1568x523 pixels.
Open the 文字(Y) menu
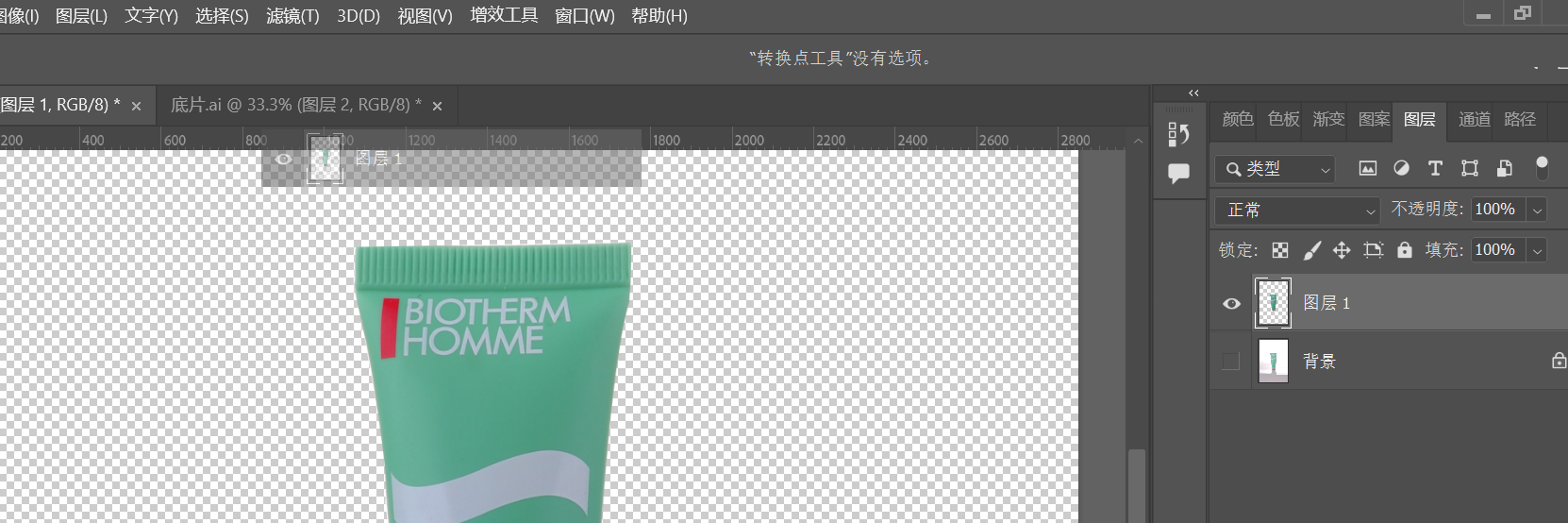click(151, 16)
